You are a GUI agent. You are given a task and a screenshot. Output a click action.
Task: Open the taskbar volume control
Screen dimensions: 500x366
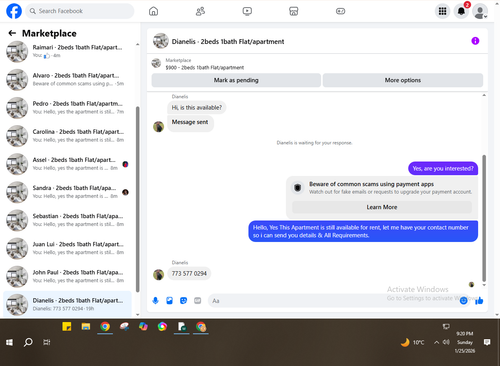tap(446, 342)
